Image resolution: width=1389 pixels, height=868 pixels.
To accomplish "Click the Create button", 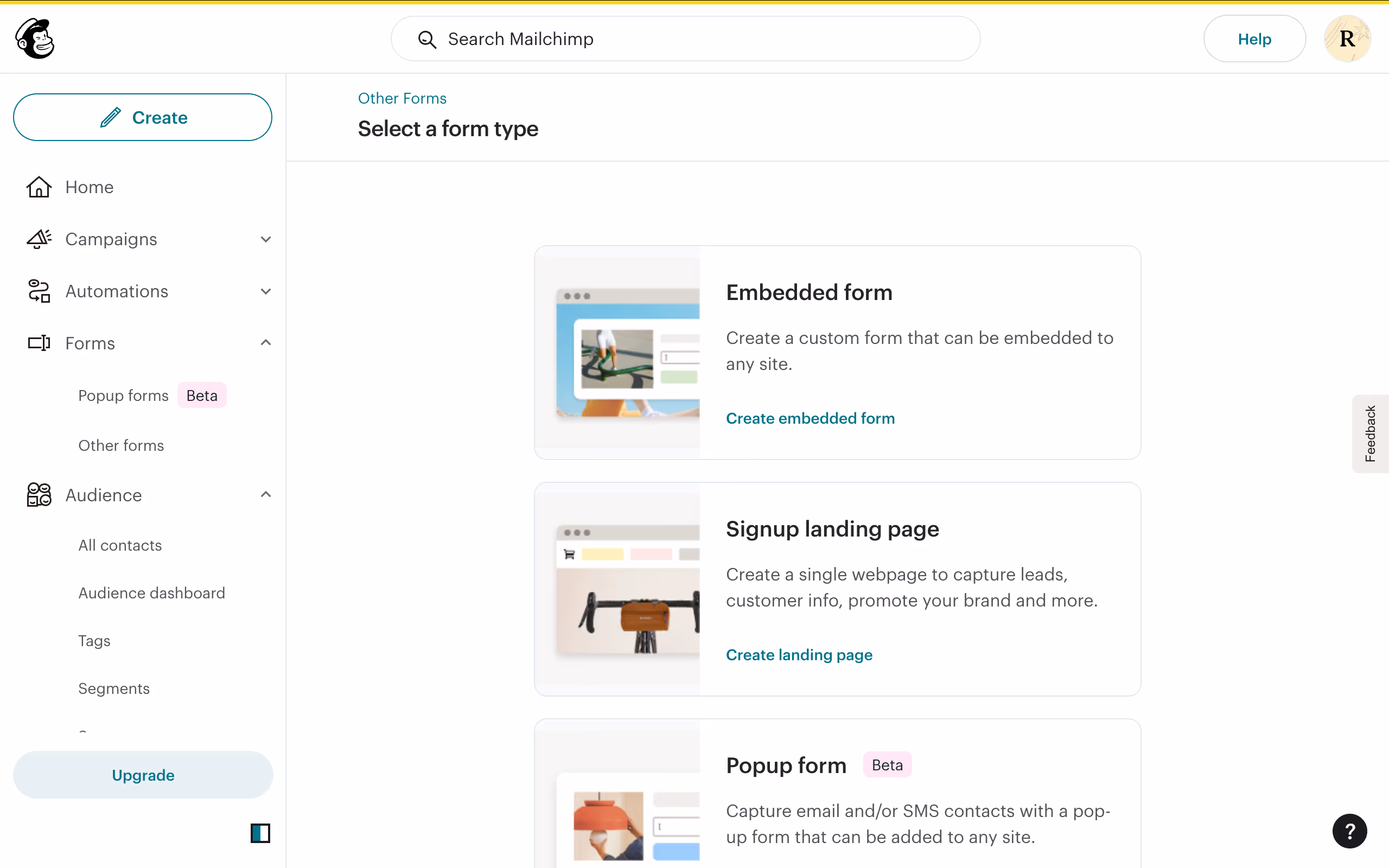I will (142, 117).
